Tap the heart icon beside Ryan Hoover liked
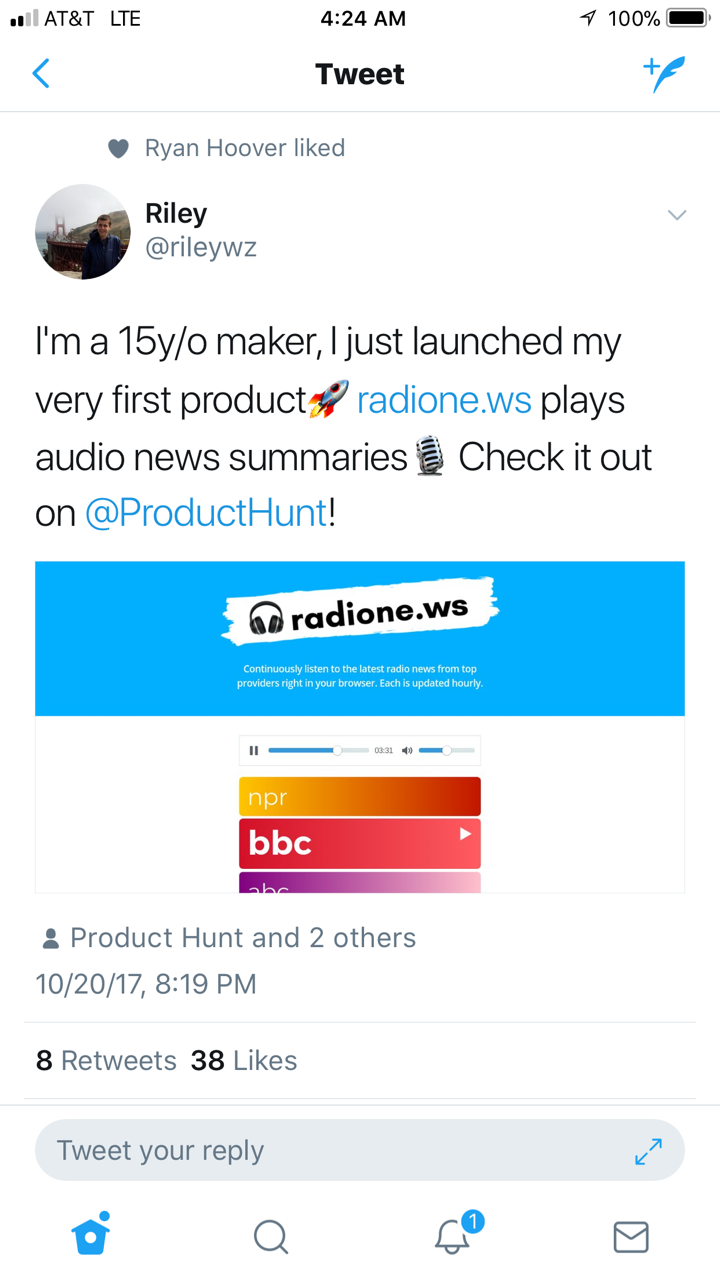 pos(118,149)
